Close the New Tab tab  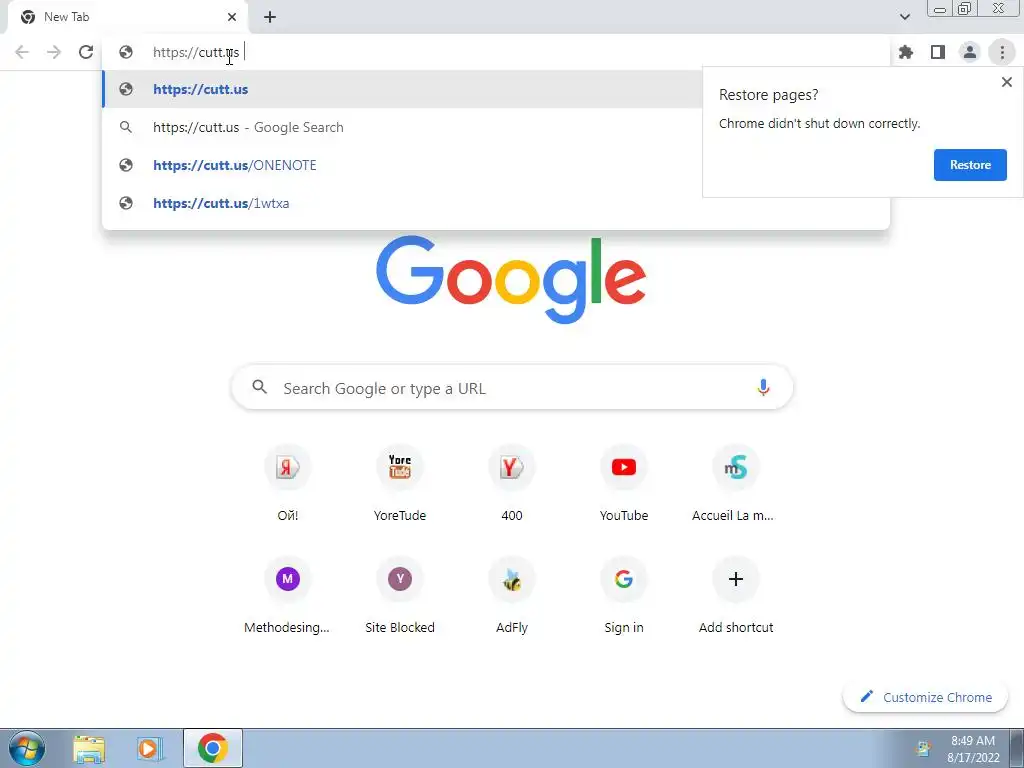click(232, 17)
